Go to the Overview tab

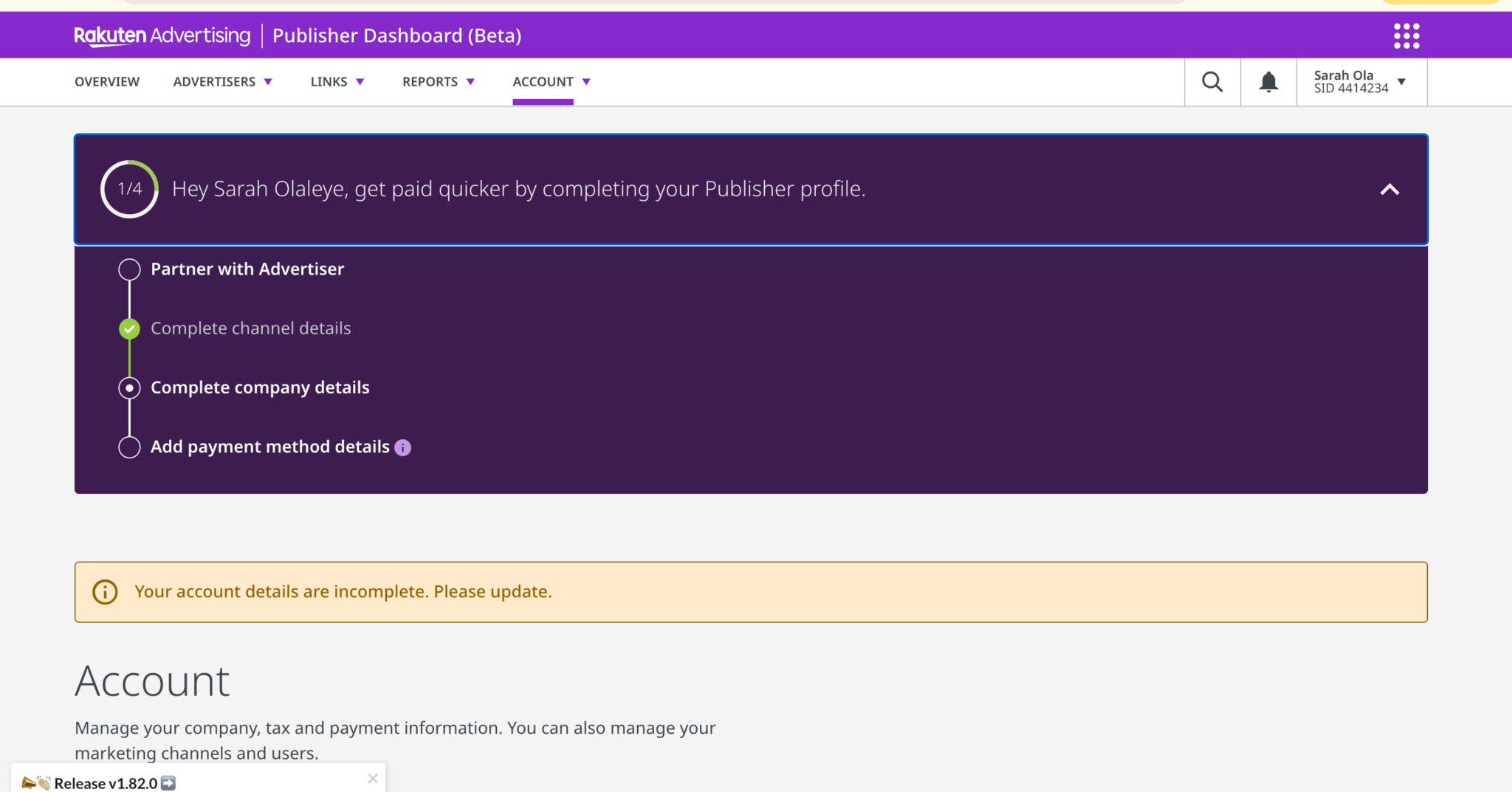pyautogui.click(x=107, y=82)
